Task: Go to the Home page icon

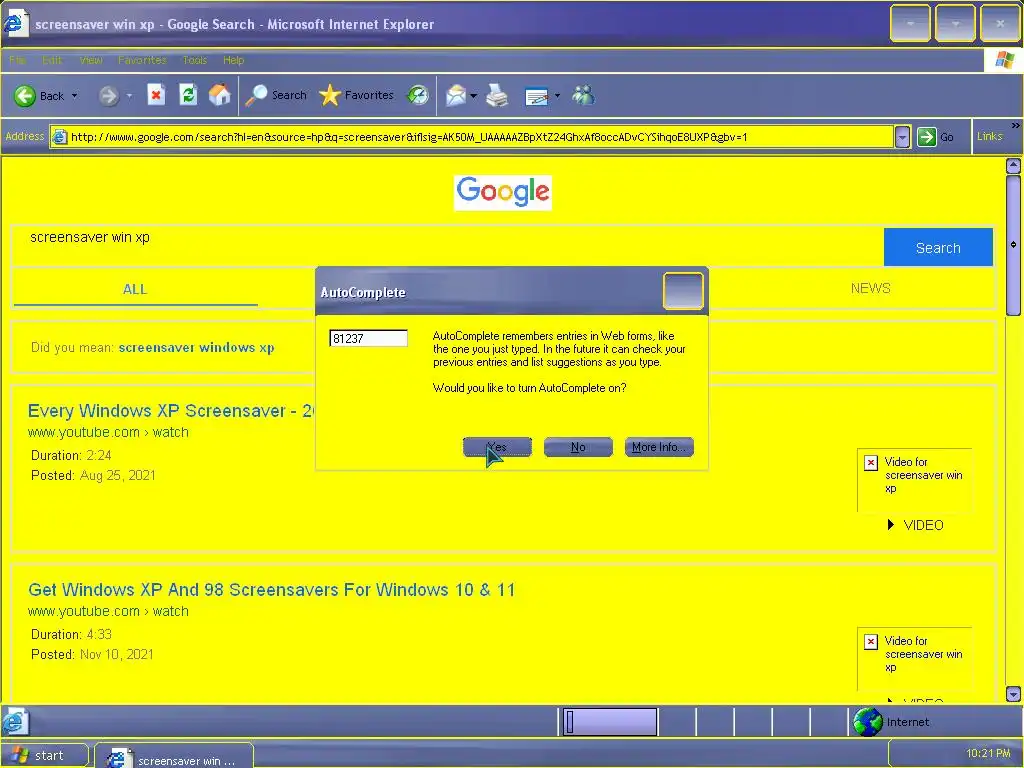Action: coord(219,95)
